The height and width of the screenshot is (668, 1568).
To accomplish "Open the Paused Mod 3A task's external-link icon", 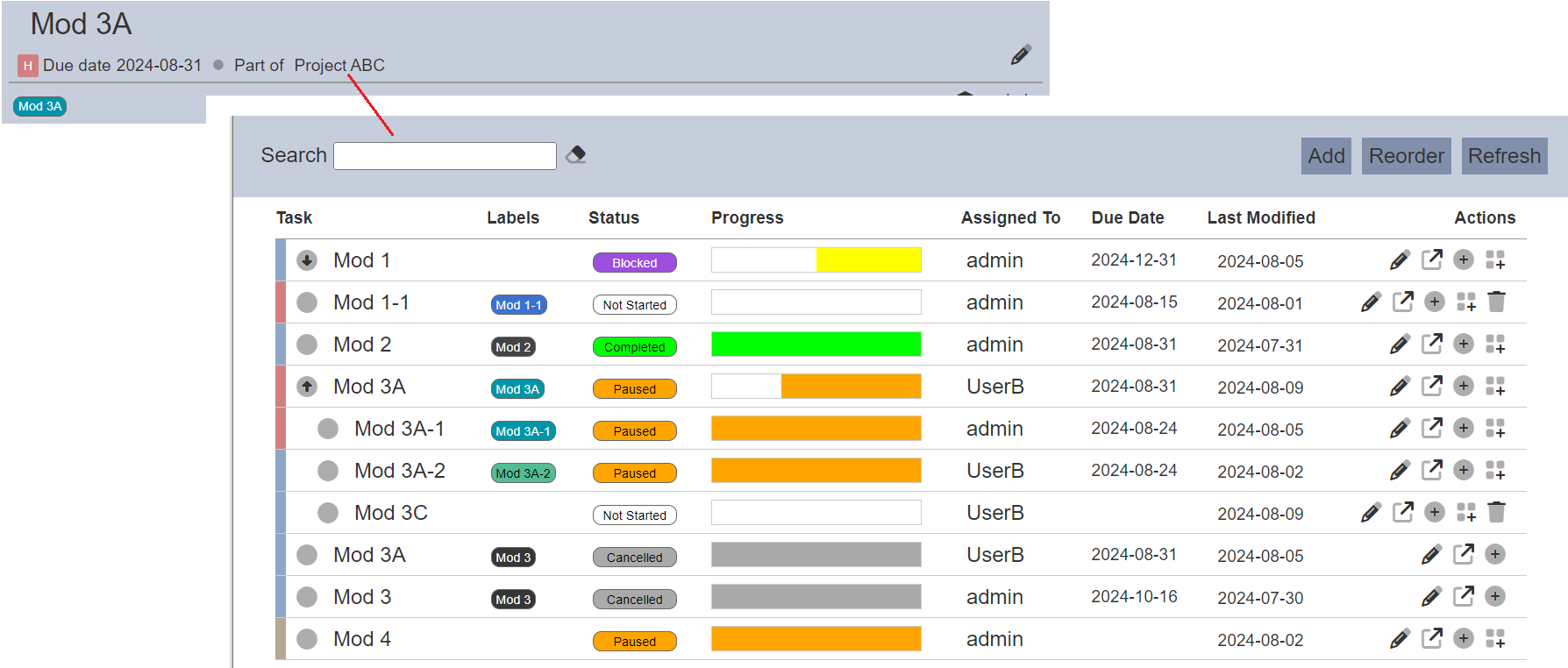I will coord(1432,386).
